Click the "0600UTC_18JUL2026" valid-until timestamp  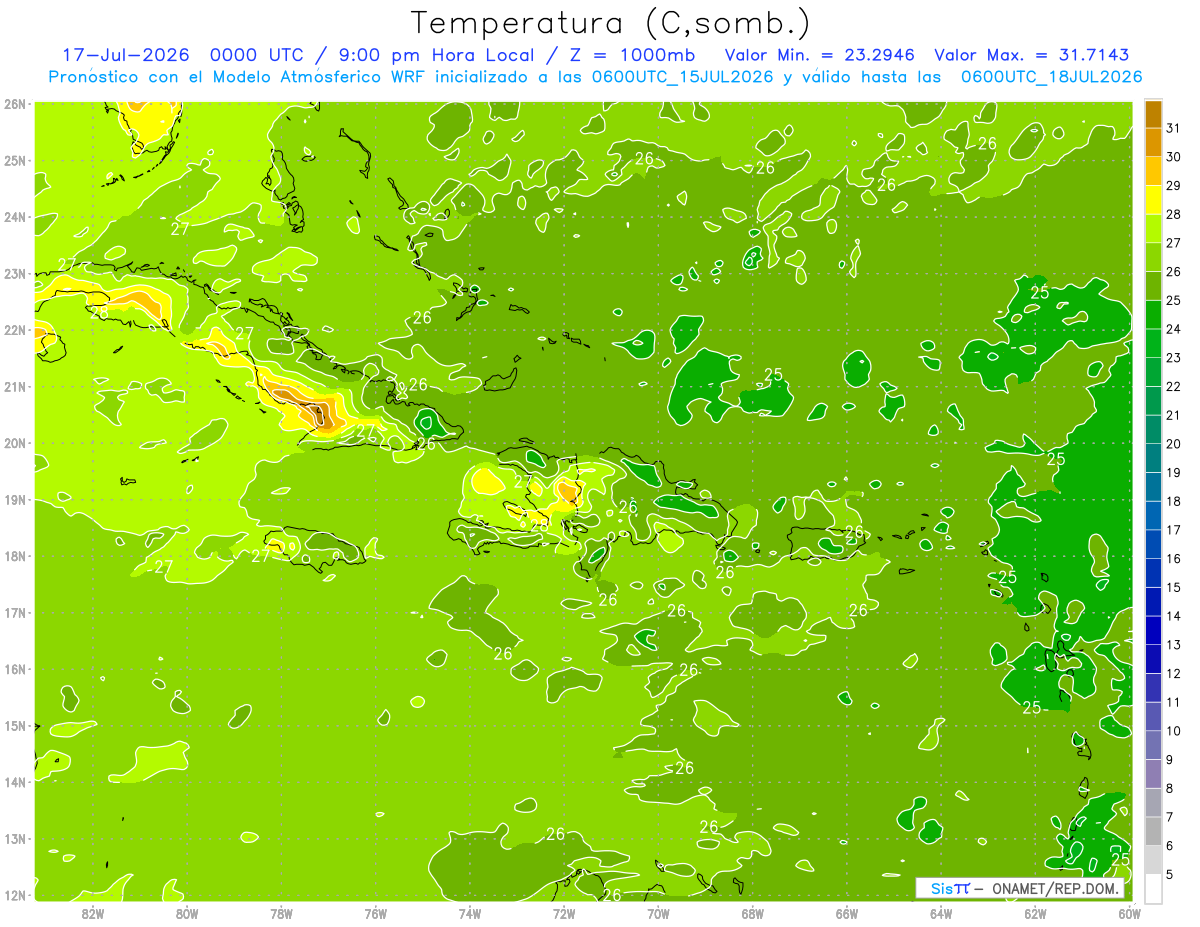point(1051,77)
